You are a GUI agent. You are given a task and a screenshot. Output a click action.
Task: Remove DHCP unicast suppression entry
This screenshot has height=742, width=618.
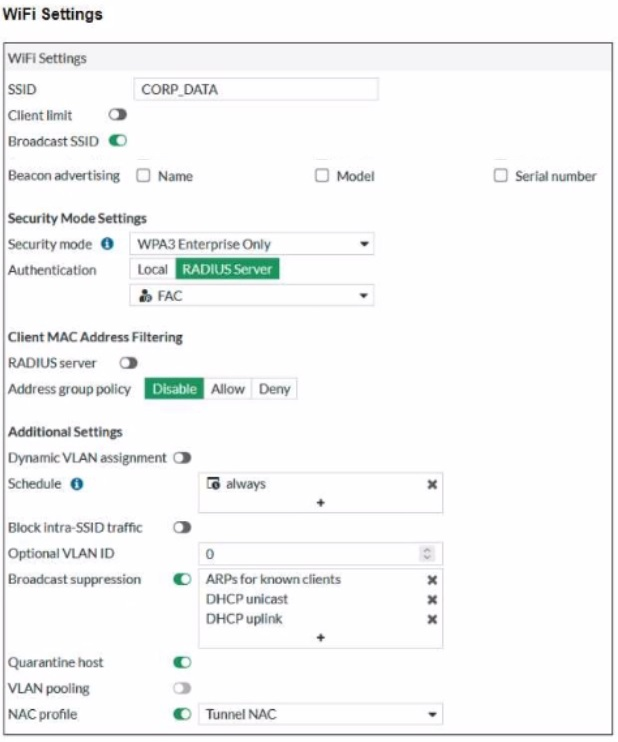tap(432, 599)
